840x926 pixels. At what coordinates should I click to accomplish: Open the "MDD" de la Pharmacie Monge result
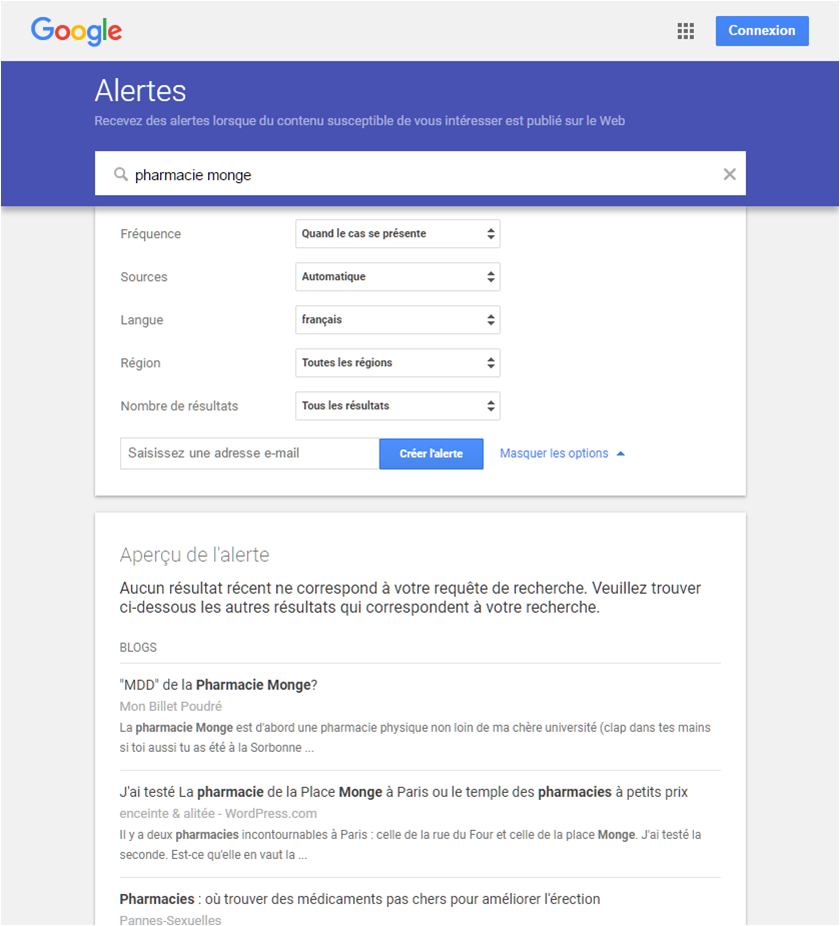[x=219, y=685]
